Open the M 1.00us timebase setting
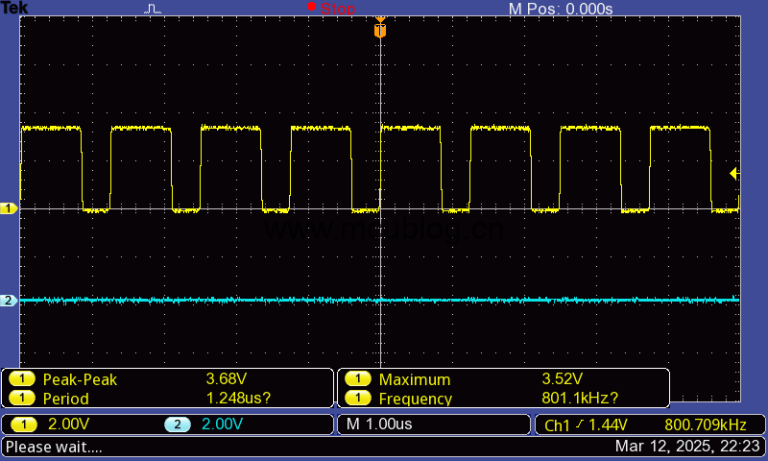 point(378,424)
